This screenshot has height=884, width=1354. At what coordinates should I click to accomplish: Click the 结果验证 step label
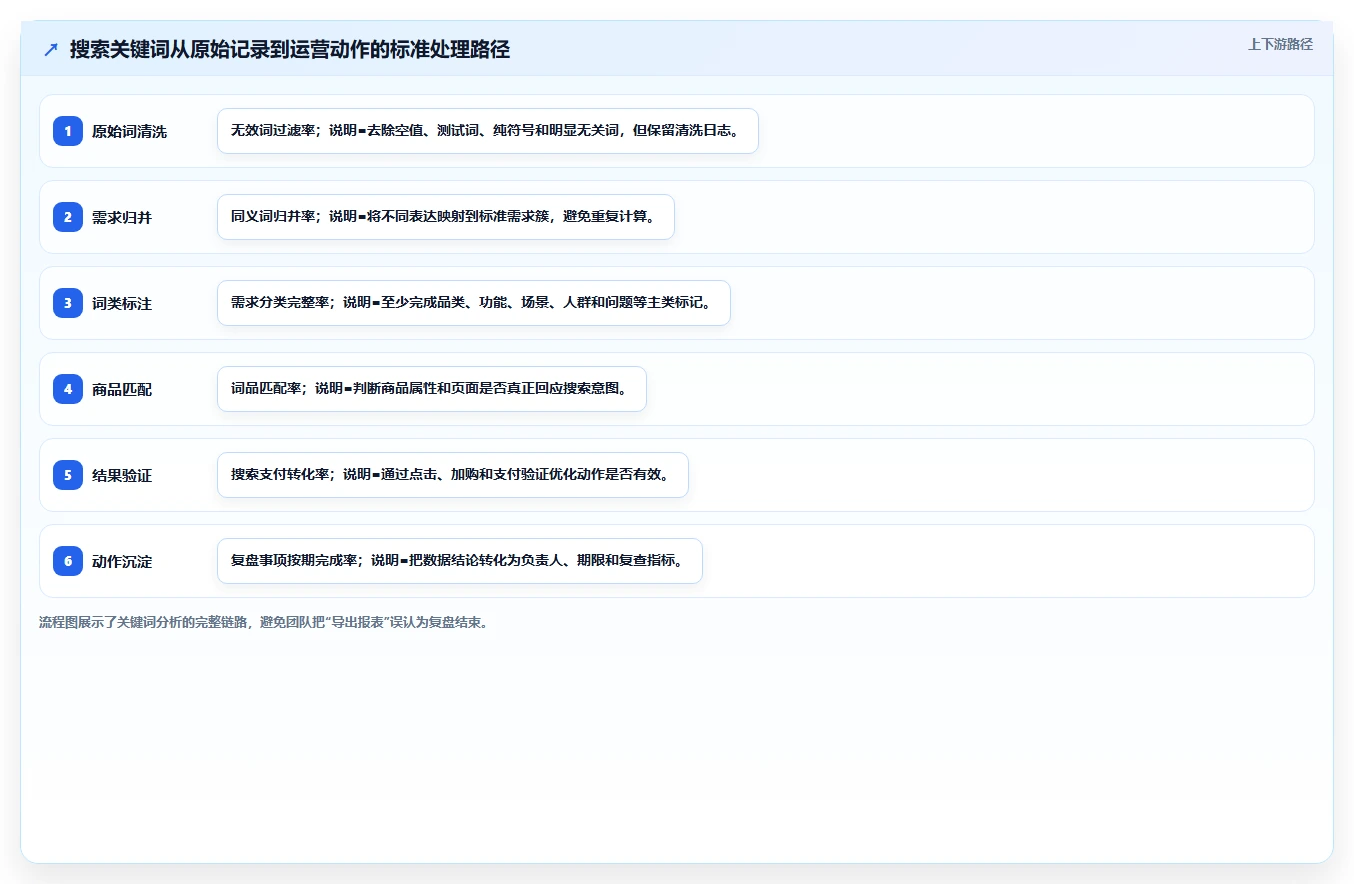[x=122, y=476]
